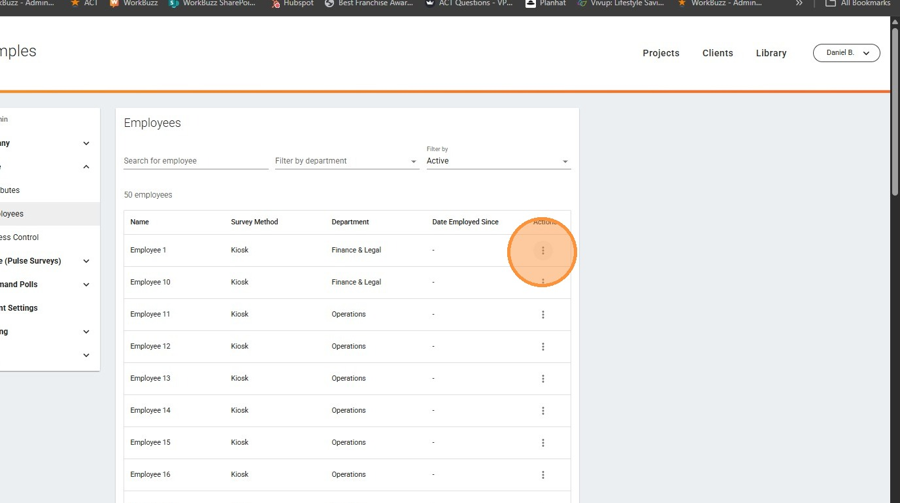Open the Clients menu item

point(717,53)
